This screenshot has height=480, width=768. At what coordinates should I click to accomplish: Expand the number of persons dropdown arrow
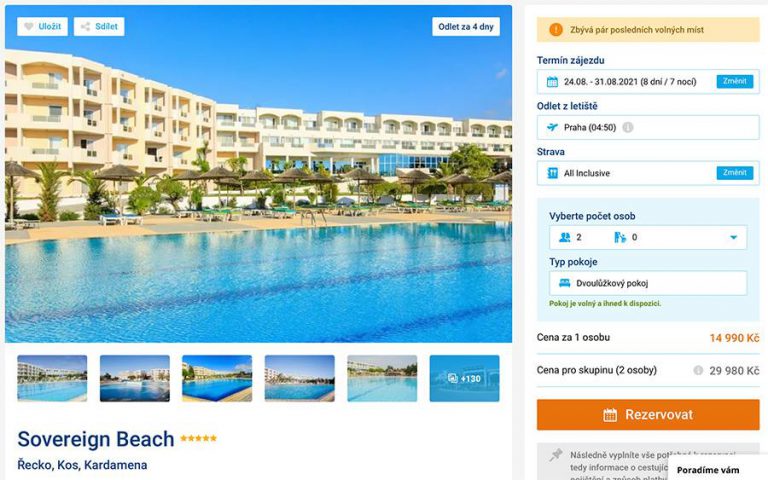click(x=733, y=238)
